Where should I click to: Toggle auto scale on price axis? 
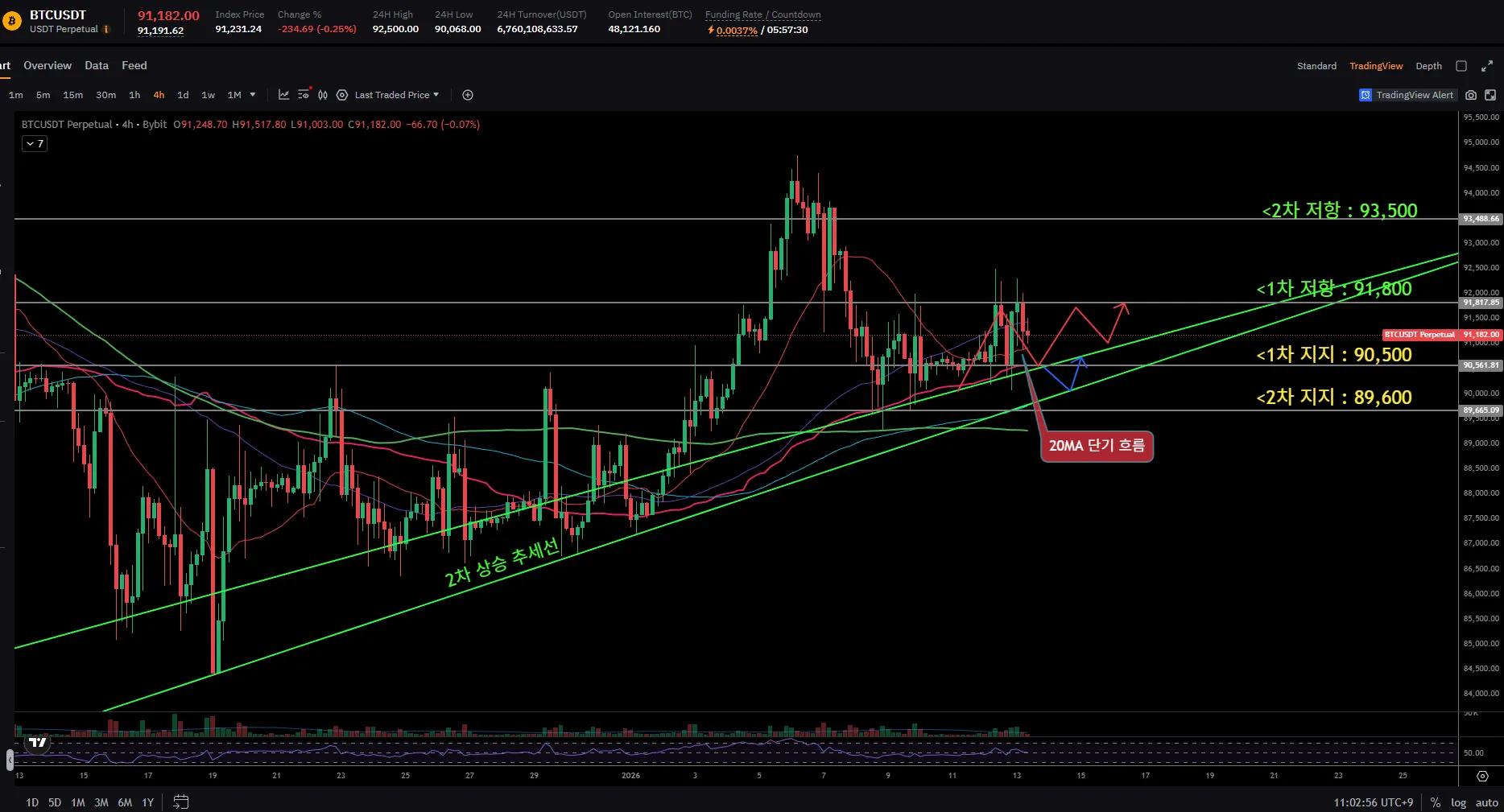(1486, 802)
